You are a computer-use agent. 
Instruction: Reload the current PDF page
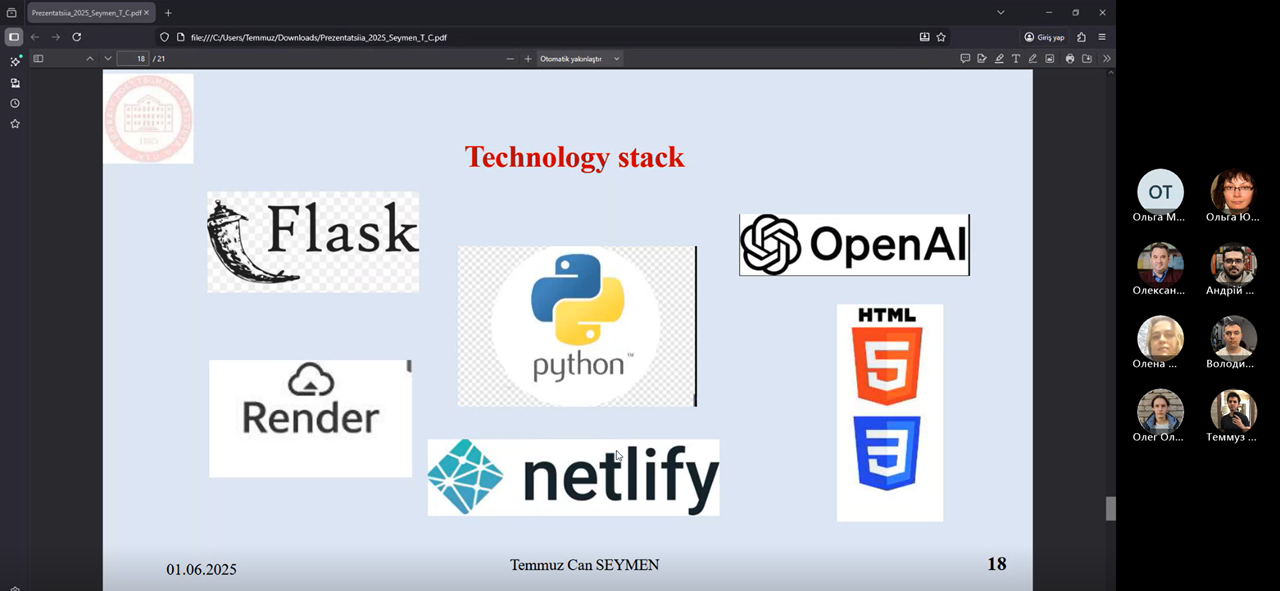[x=77, y=37]
